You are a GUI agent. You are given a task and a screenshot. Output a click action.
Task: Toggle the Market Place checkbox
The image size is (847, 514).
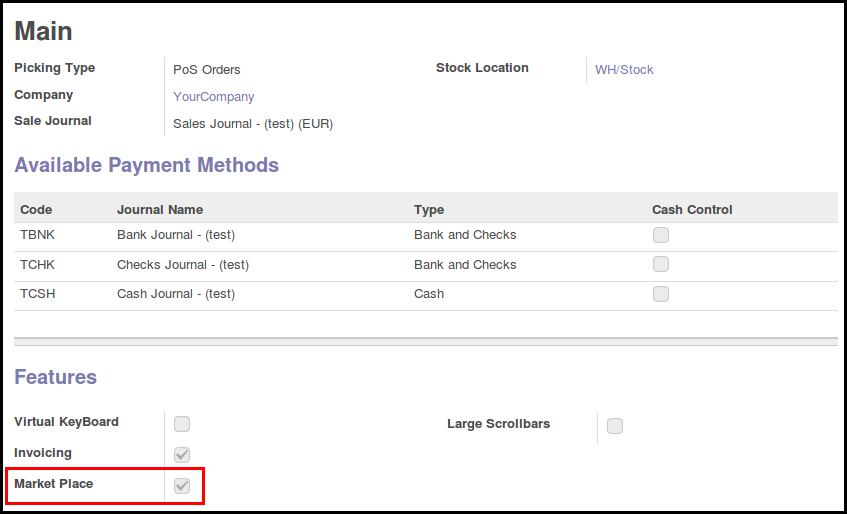coord(182,485)
